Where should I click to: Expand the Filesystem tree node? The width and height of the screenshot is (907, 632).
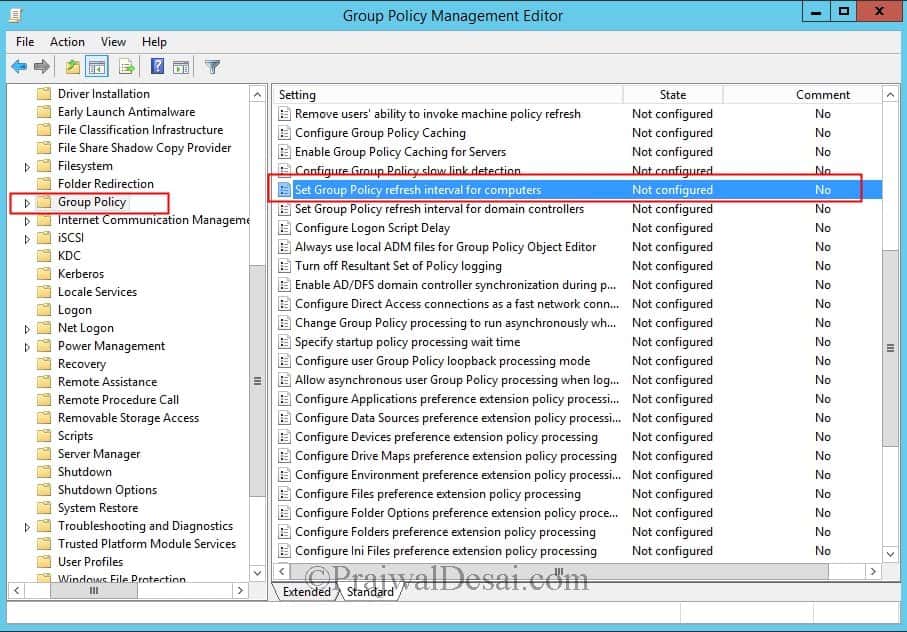pos(27,167)
